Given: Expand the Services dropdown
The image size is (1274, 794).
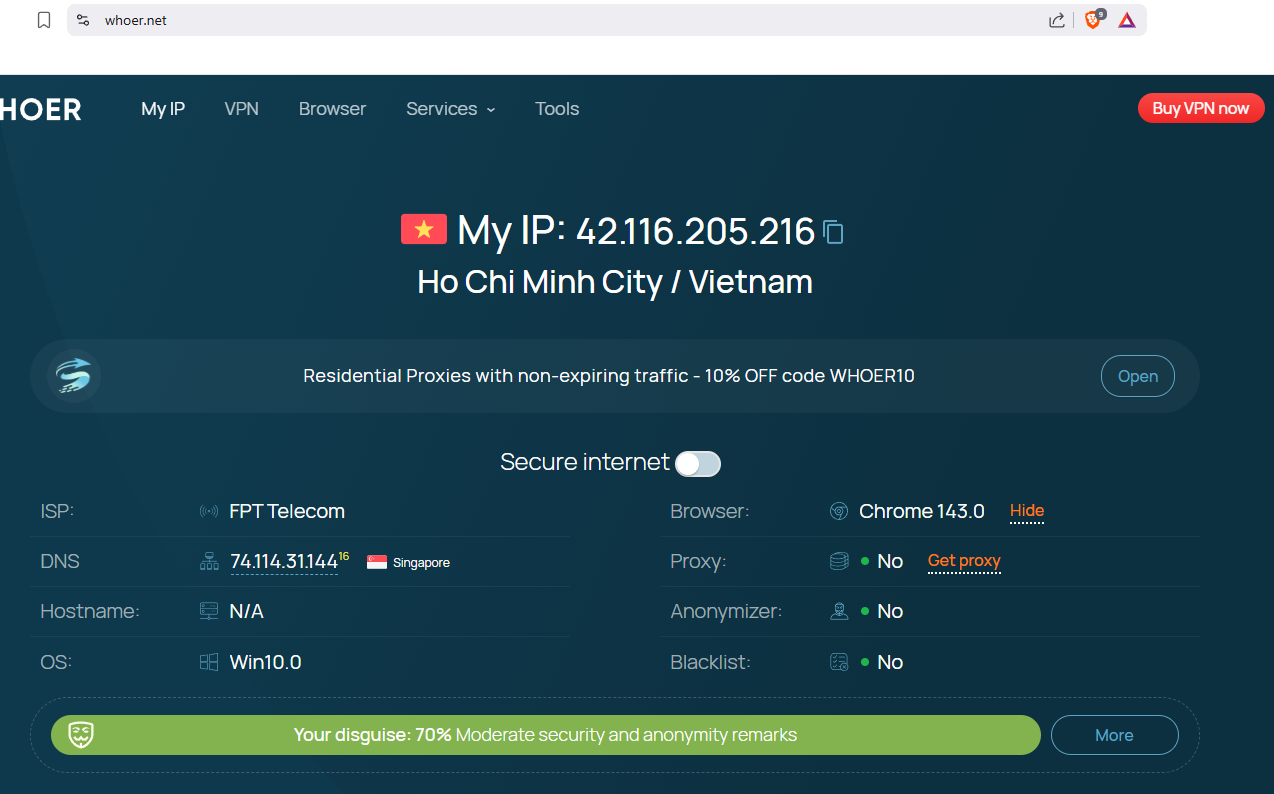Looking at the screenshot, I should click(x=450, y=108).
